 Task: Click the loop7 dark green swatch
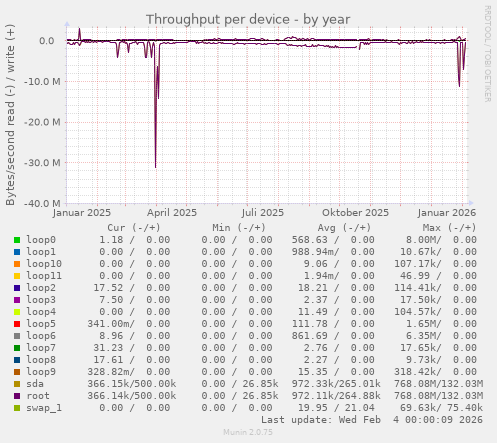(17, 348)
